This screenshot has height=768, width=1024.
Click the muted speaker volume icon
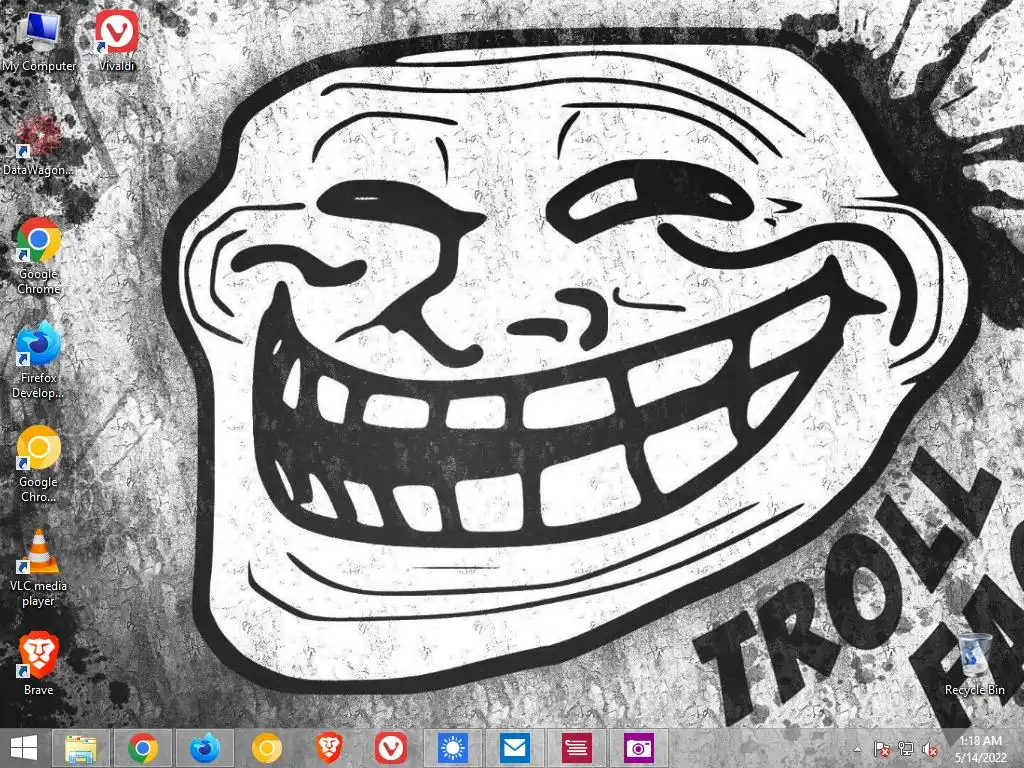pyautogui.click(x=930, y=749)
